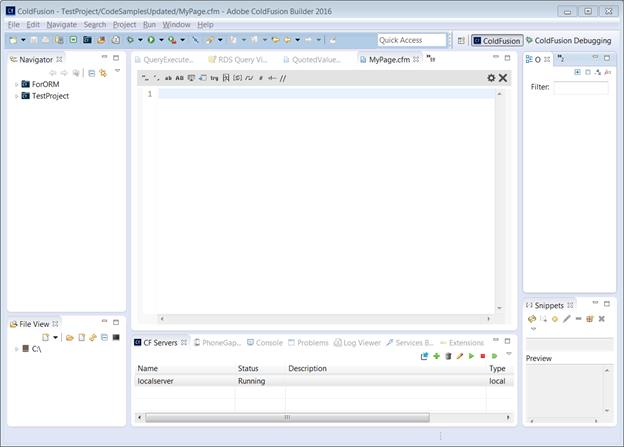The width and height of the screenshot is (624, 447).
Task: Expand the C:\ drive node in File View
Action: 16,349
